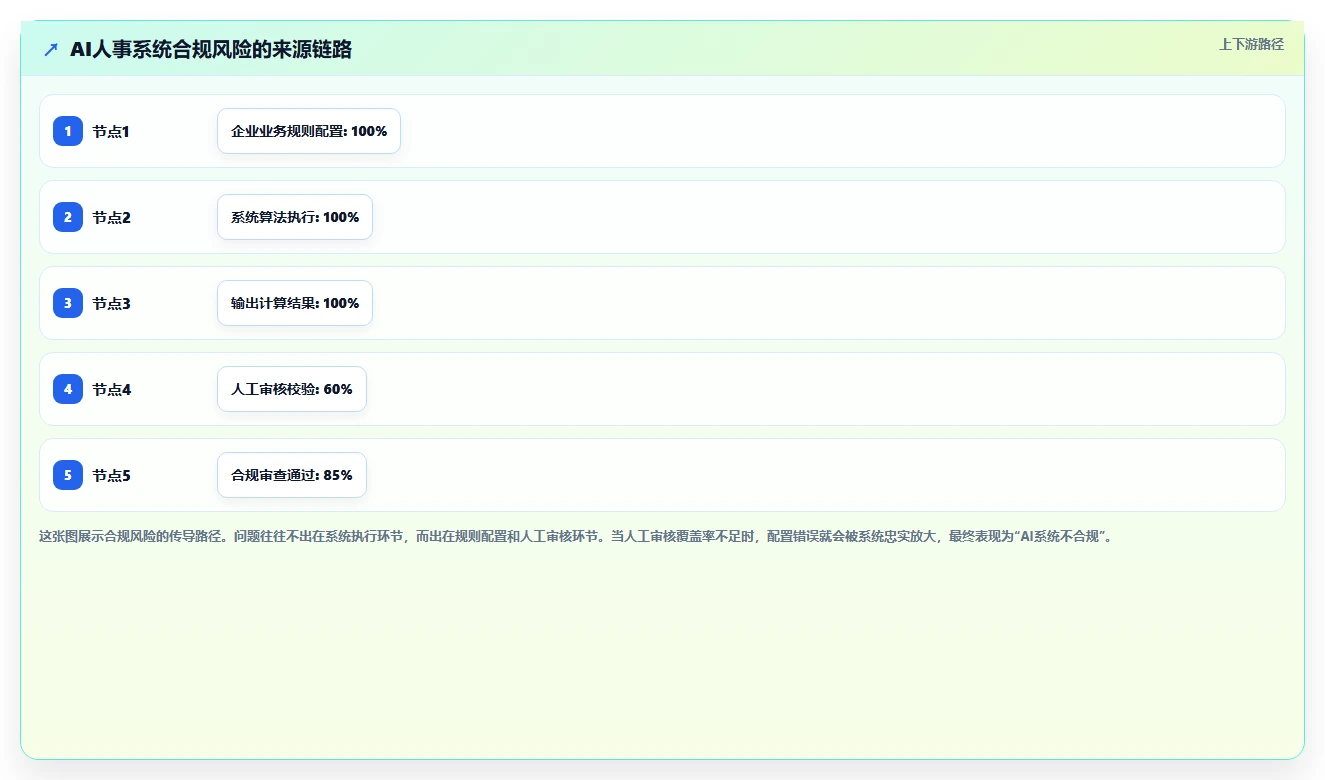Click the blue number 5 badge
Viewport: 1325px width, 780px height.
(x=68, y=475)
